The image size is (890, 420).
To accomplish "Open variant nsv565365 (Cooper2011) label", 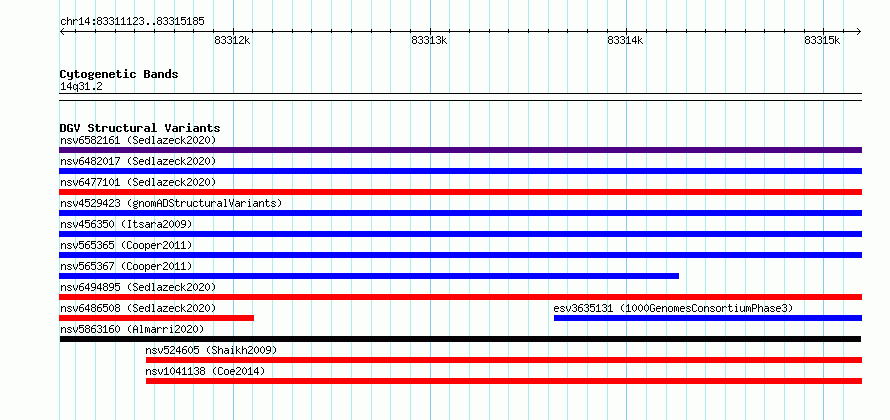I will tap(126, 245).
